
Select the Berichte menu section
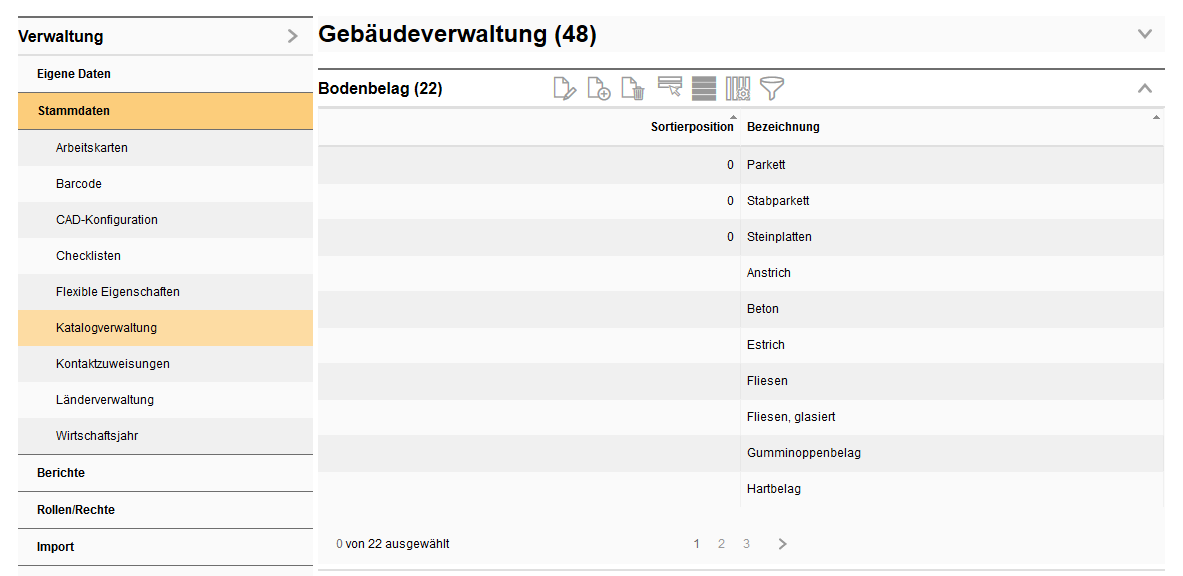pos(61,473)
